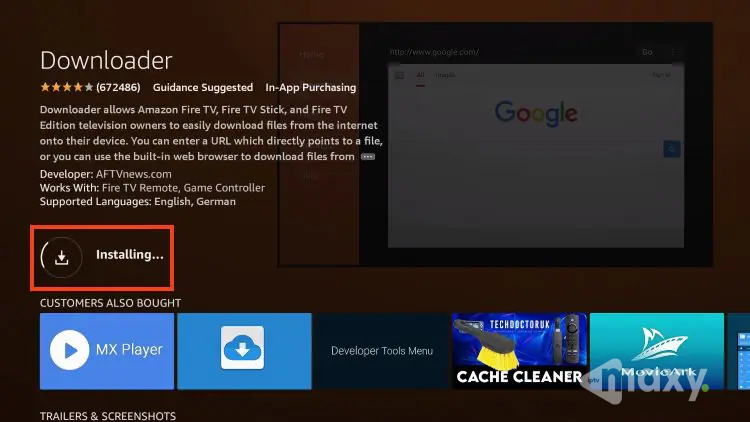Switch to the All tab in the preview
The height and width of the screenshot is (422, 750).
pos(421,74)
